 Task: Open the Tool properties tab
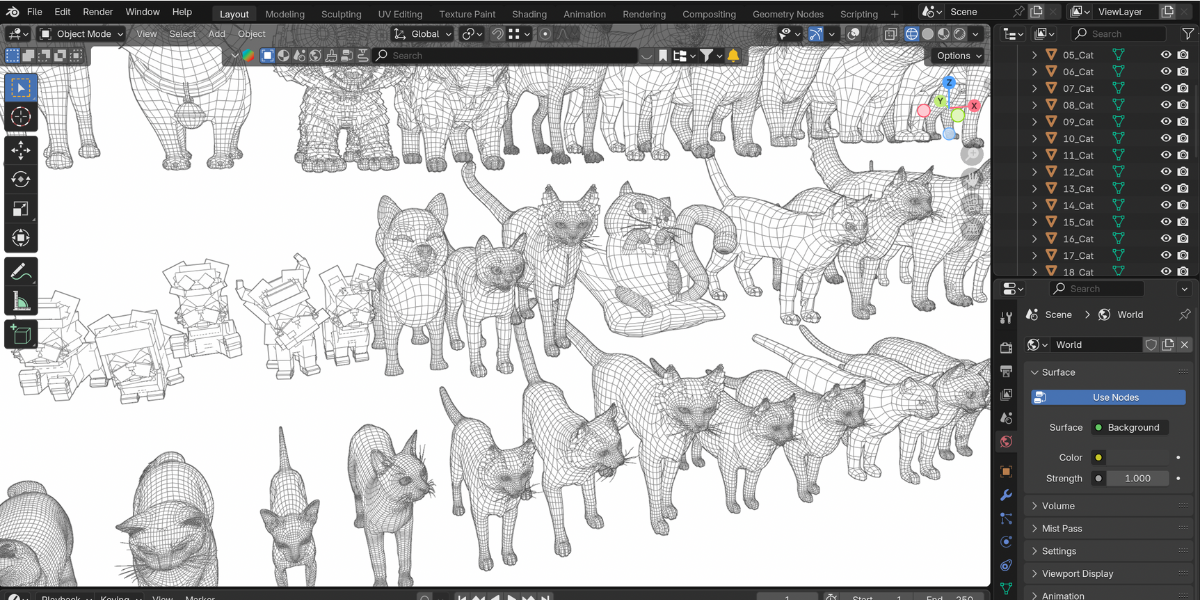1006,317
